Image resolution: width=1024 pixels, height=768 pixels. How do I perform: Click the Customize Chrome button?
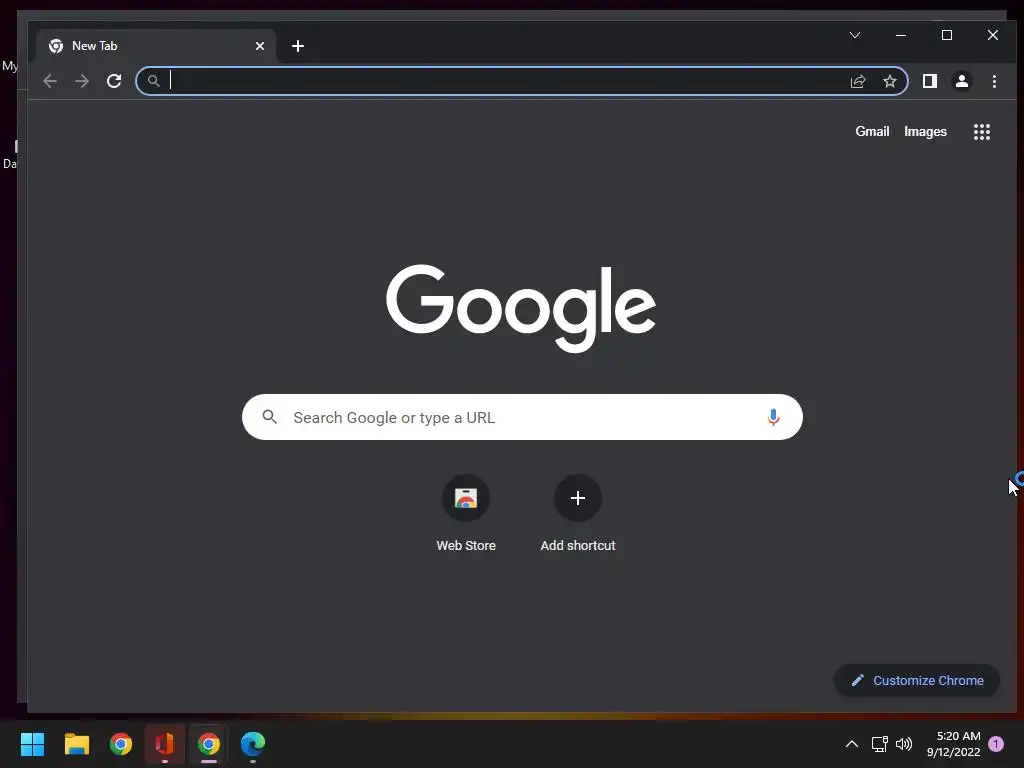(916, 680)
